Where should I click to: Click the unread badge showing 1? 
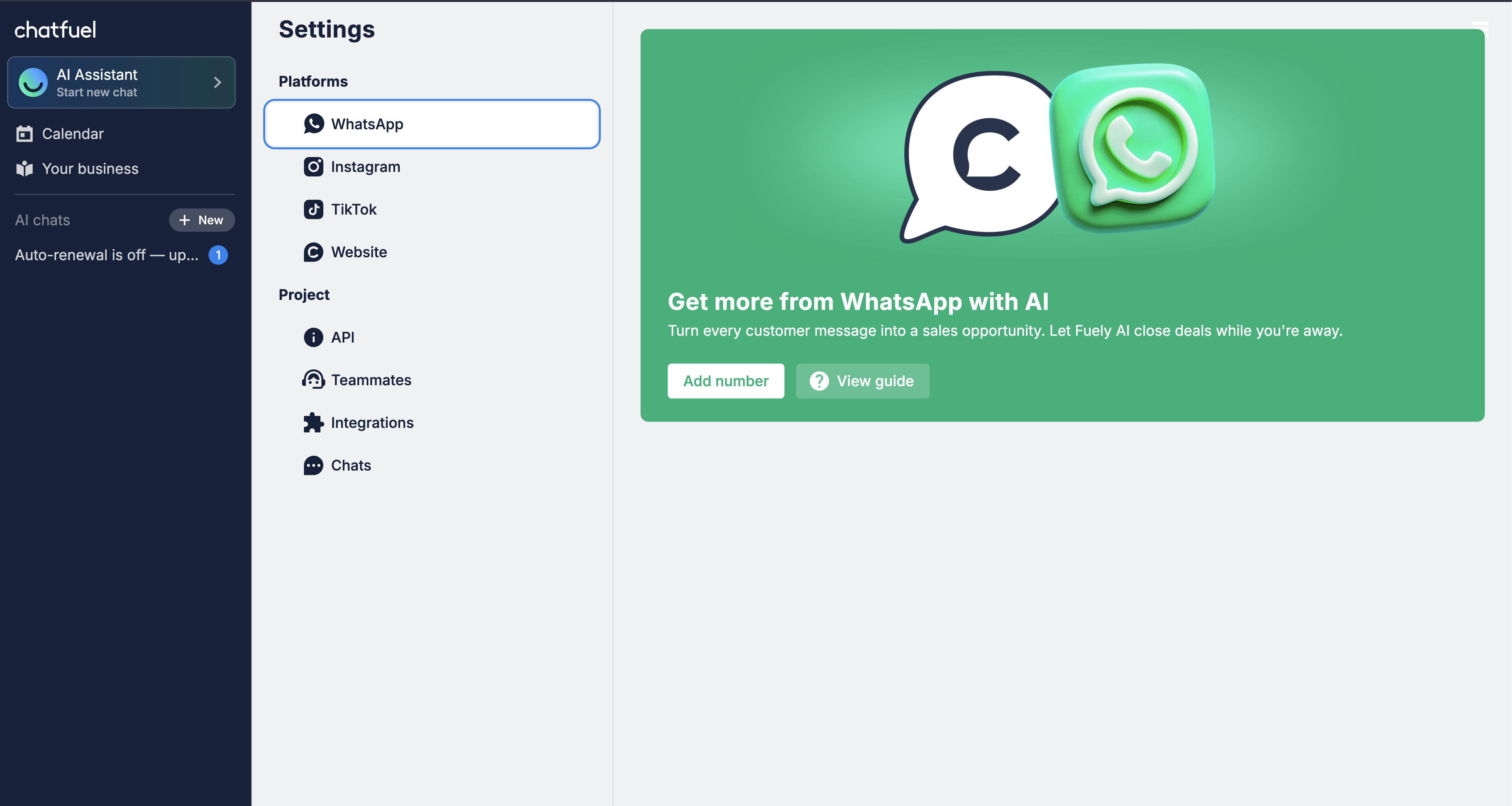click(x=218, y=255)
